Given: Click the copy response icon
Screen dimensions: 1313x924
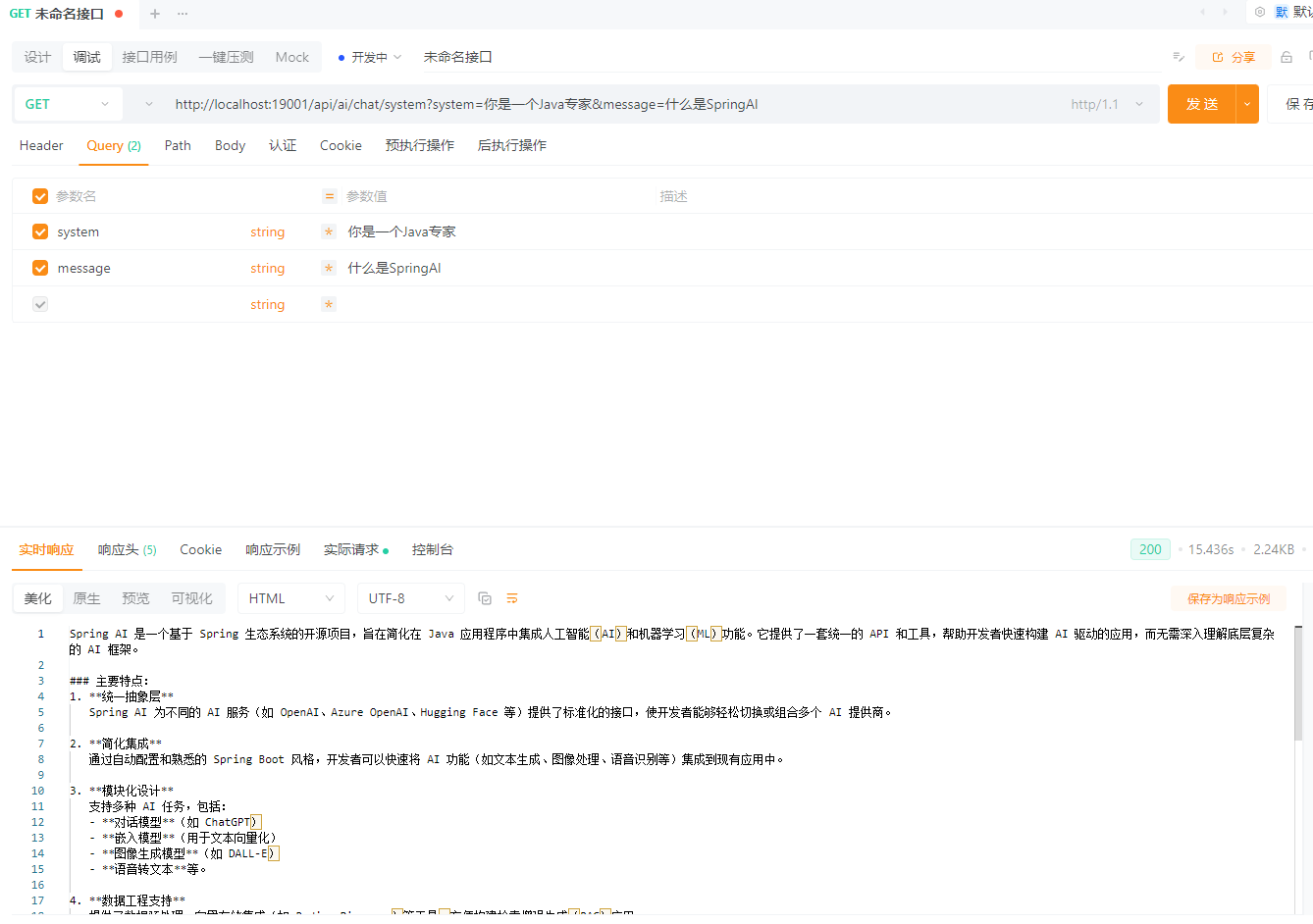Looking at the screenshot, I should [x=484, y=597].
